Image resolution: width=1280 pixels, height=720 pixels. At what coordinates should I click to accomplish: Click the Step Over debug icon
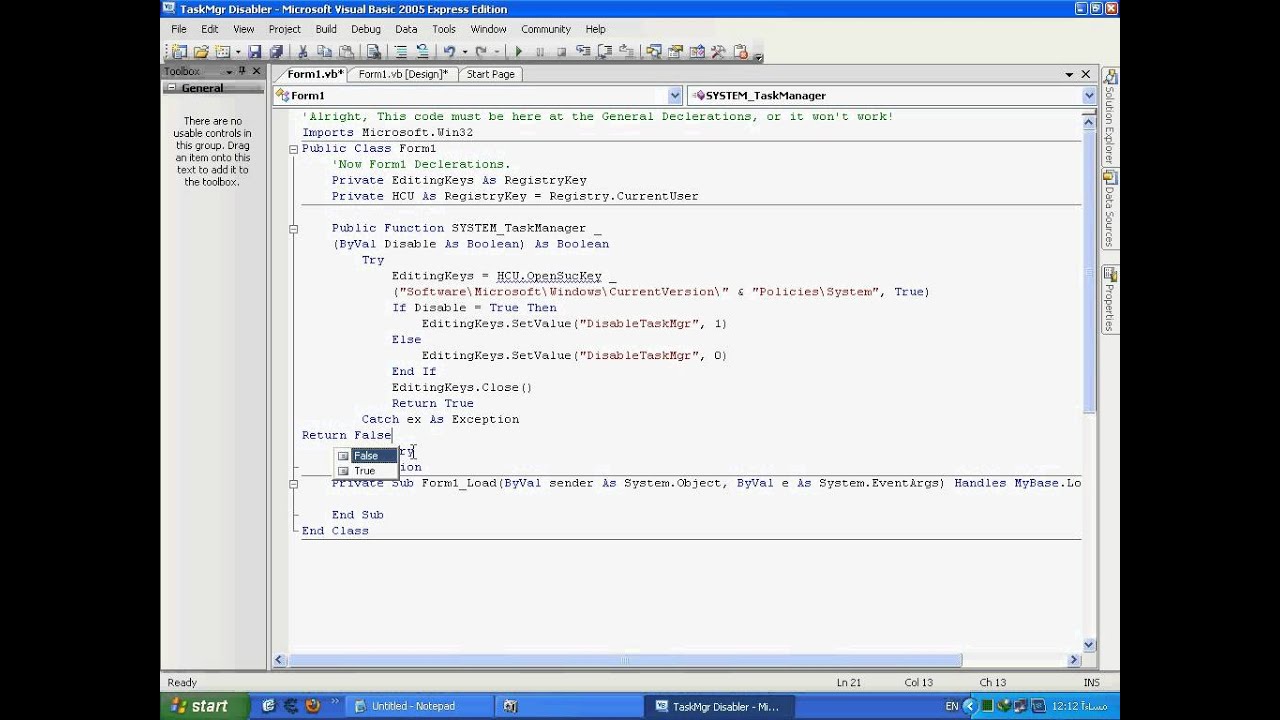605,52
